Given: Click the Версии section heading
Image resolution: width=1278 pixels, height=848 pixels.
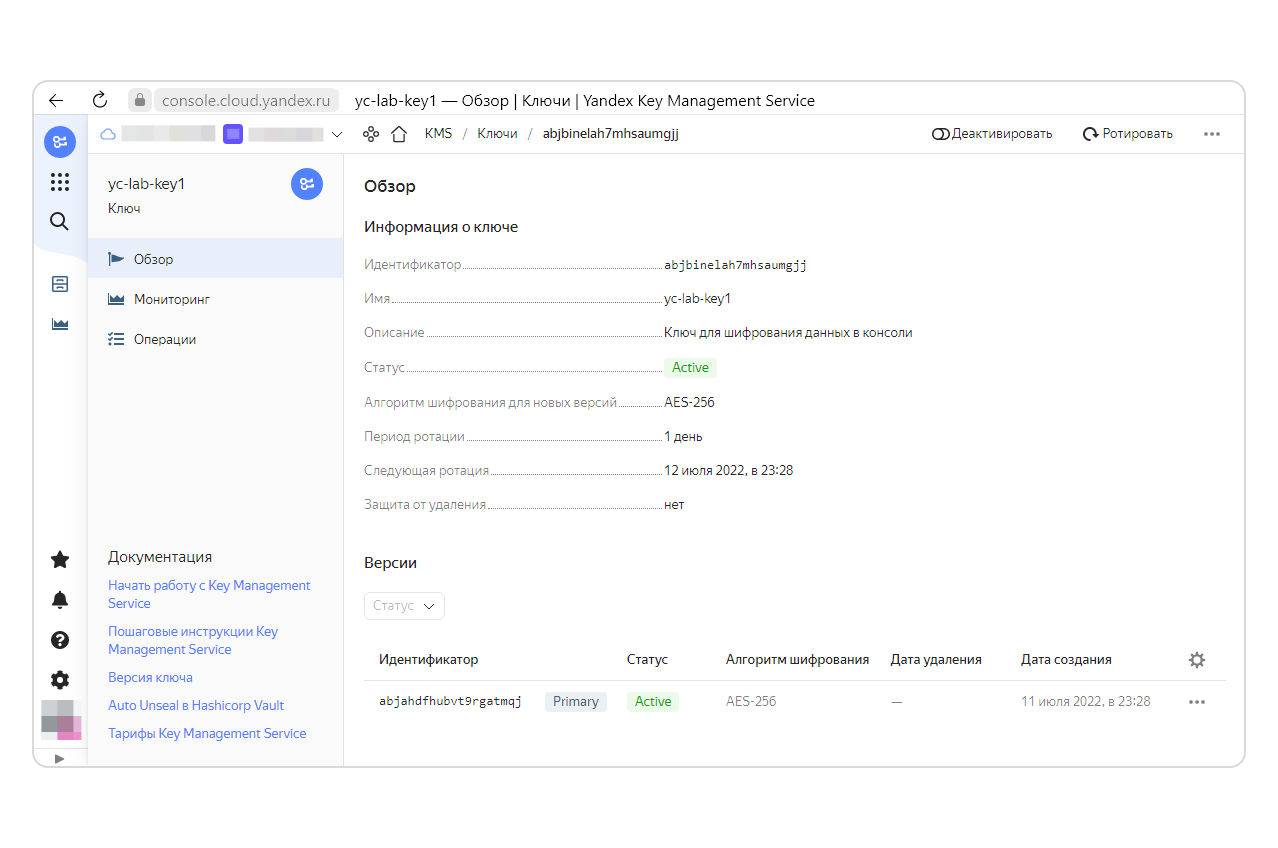Looking at the screenshot, I should (x=390, y=563).
